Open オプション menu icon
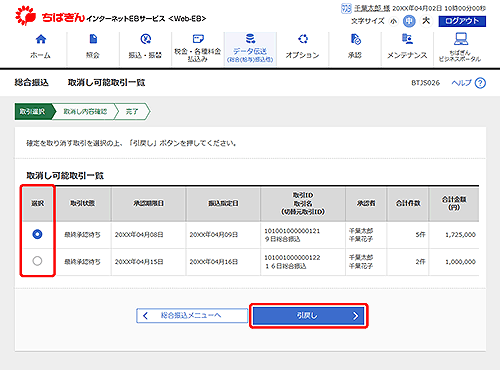The image size is (500, 370). click(x=303, y=39)
